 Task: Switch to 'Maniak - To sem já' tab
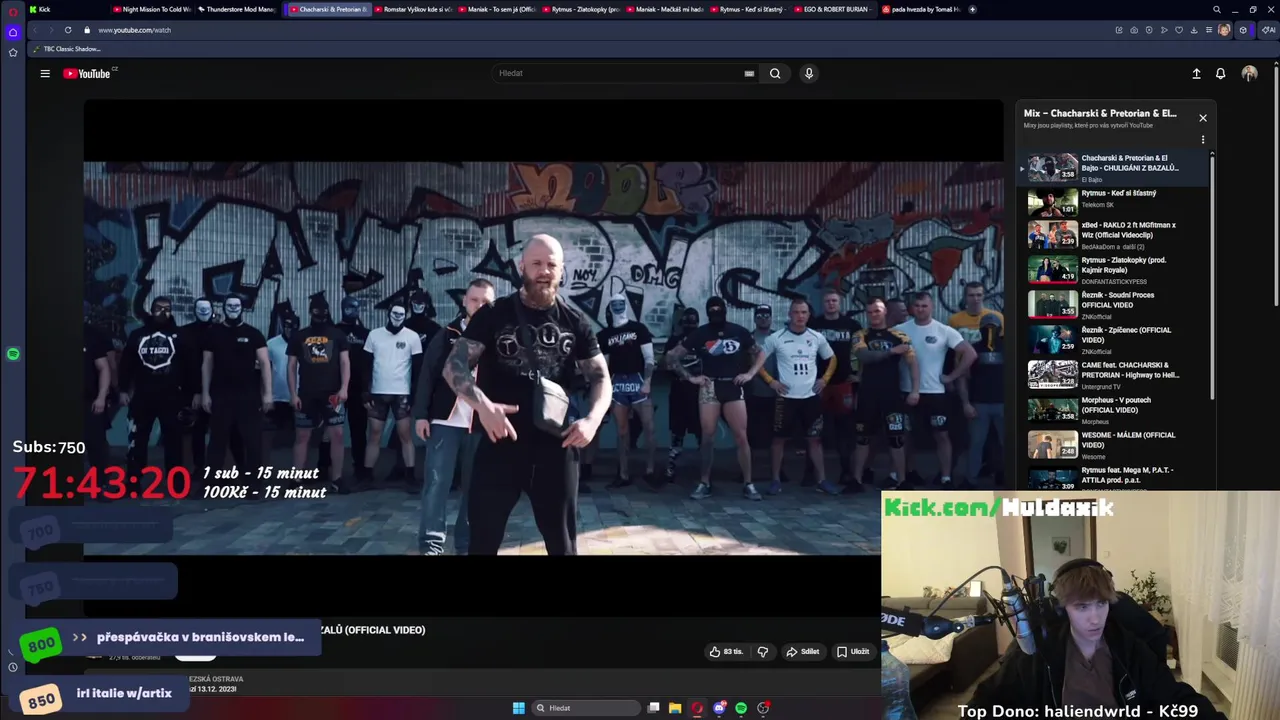pos(497,9)
